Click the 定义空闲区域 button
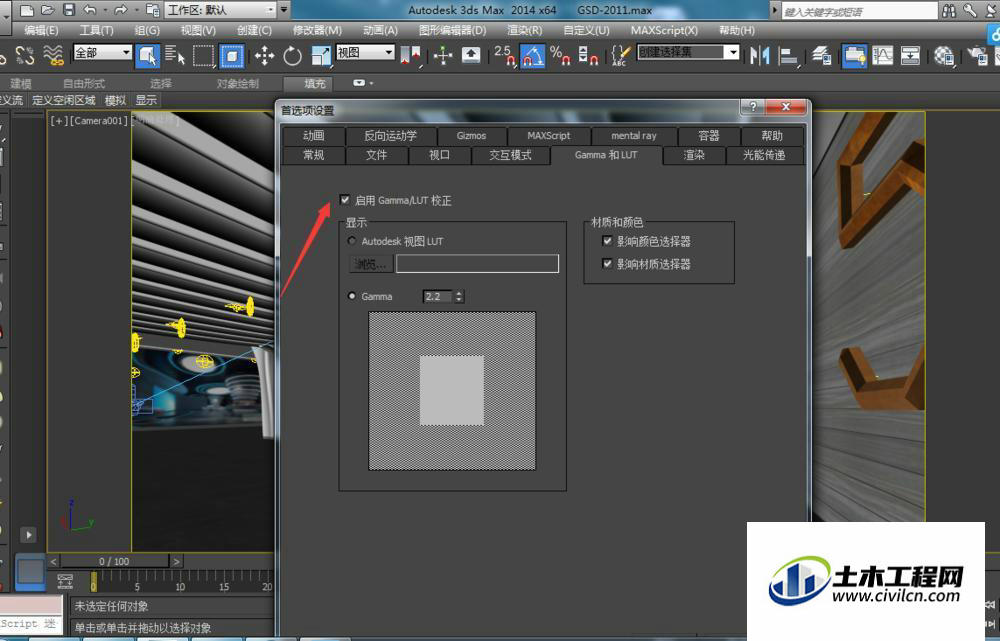 pos(64,100)
